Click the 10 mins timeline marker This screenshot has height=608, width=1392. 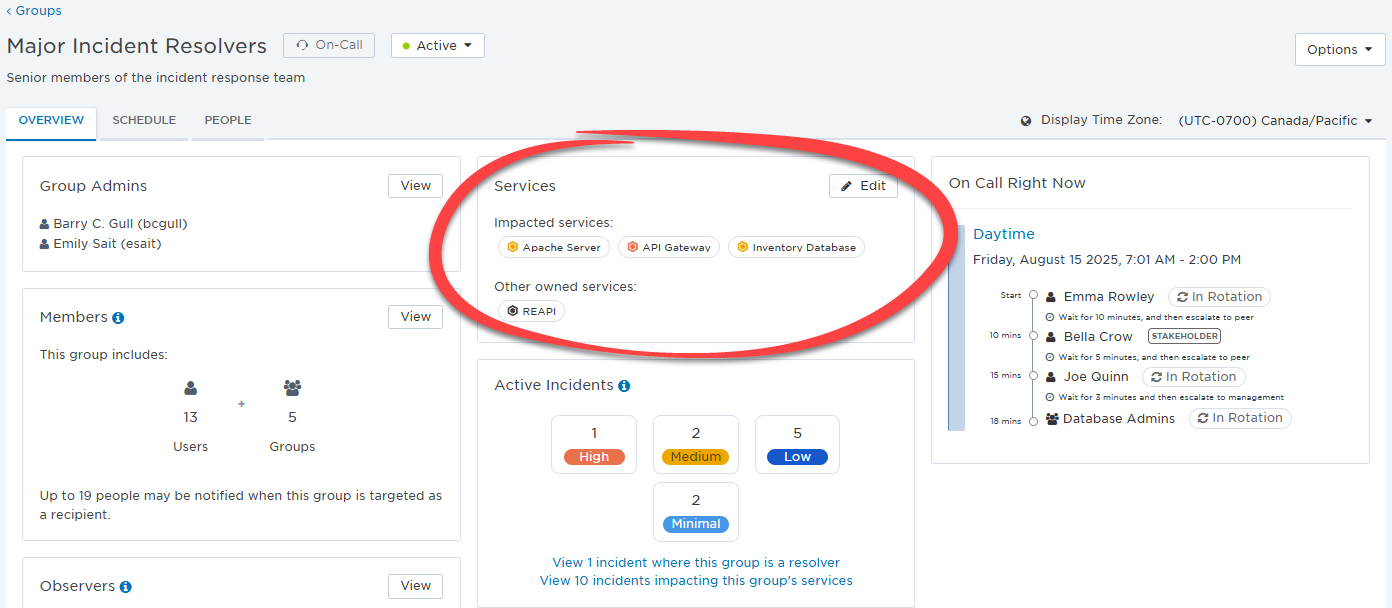(x=1033, y=336)
